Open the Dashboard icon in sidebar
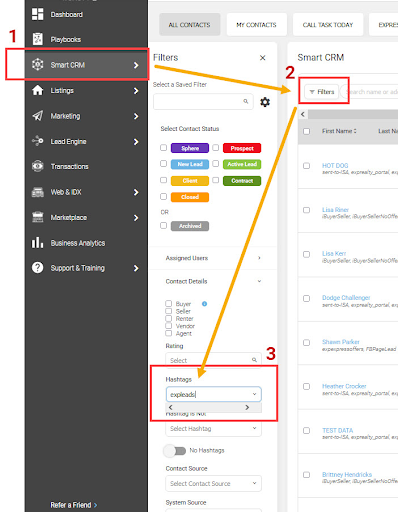Viewport: 398px width, 512px height. point(37,14)
